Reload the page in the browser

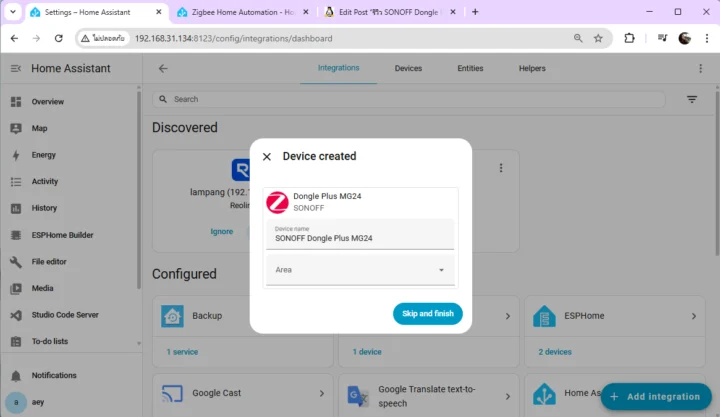point(58,39)
